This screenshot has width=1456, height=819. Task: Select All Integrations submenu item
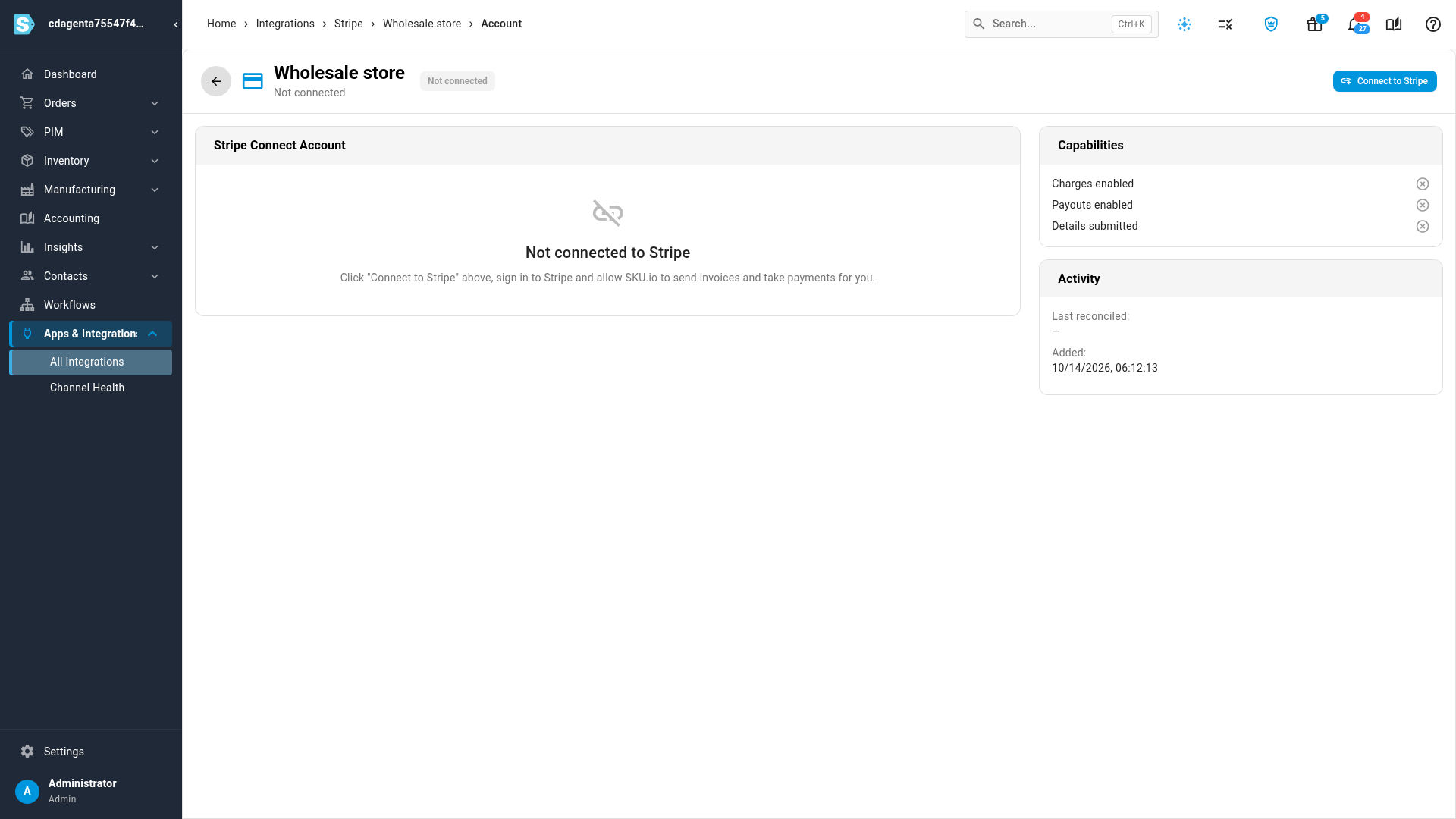pos(91,362)
